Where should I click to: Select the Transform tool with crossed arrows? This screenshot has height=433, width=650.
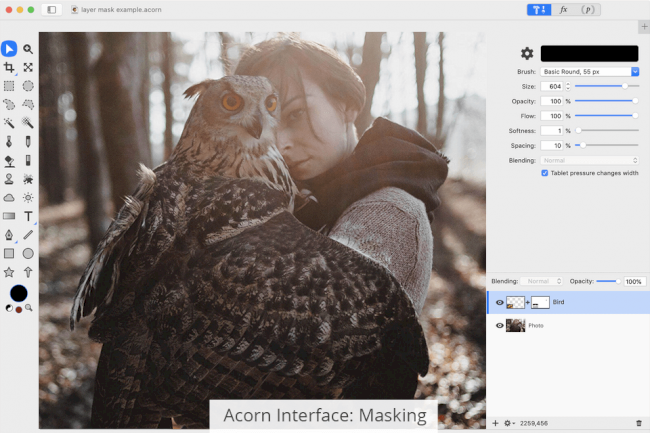28,67
